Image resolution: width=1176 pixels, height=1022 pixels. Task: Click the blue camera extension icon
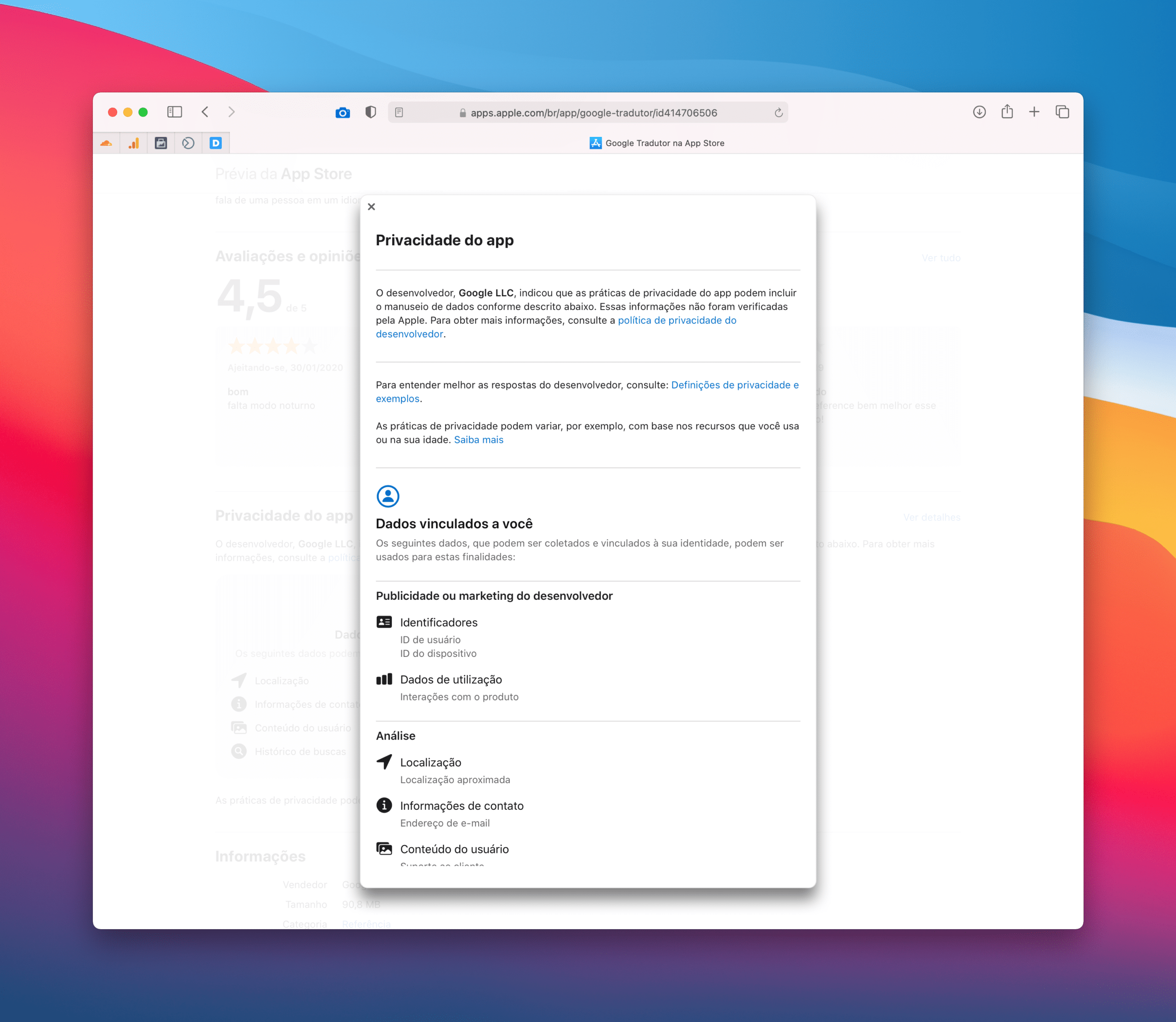tap(342, 113)
